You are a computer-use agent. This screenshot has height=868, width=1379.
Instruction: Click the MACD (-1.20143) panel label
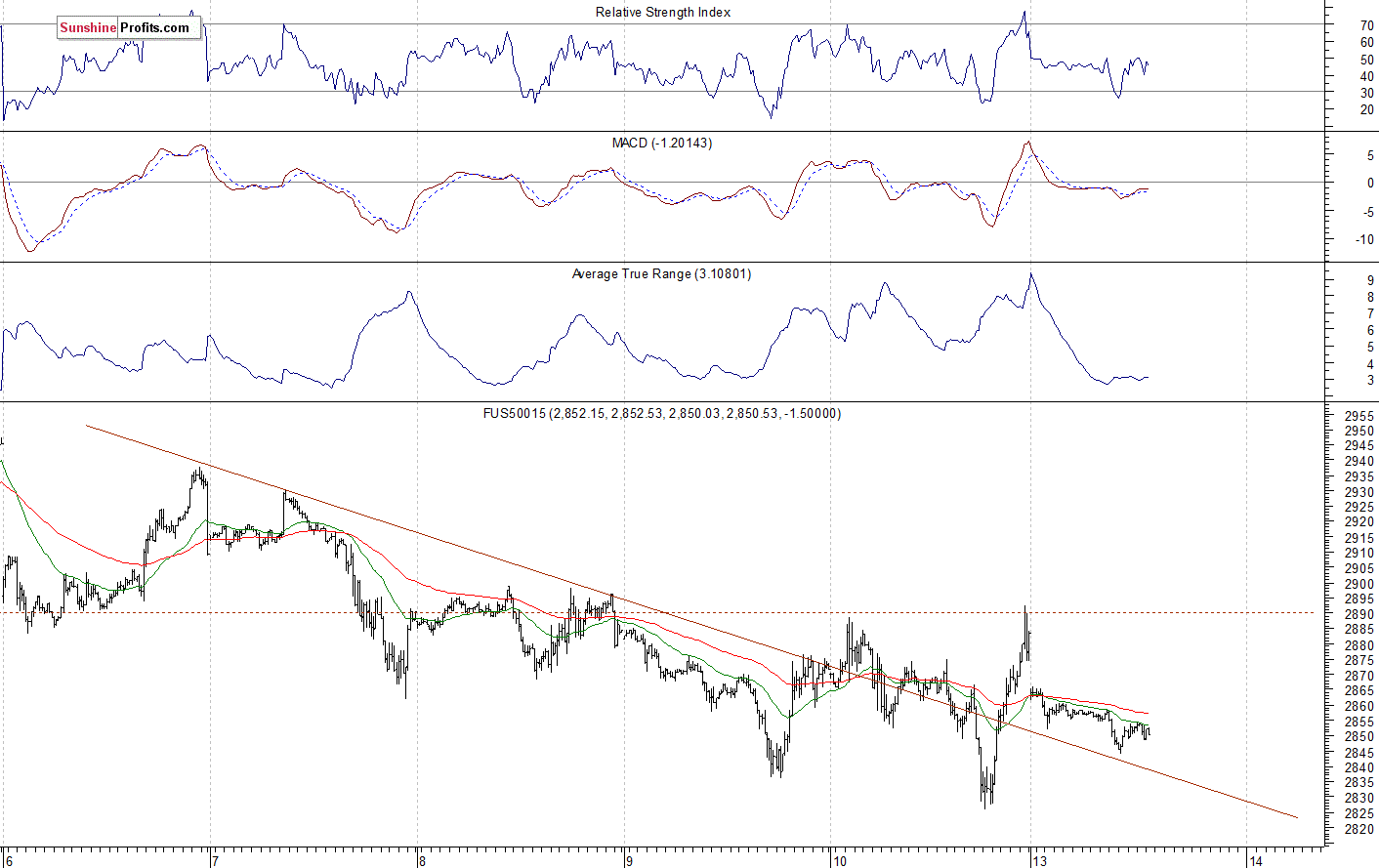661,144
